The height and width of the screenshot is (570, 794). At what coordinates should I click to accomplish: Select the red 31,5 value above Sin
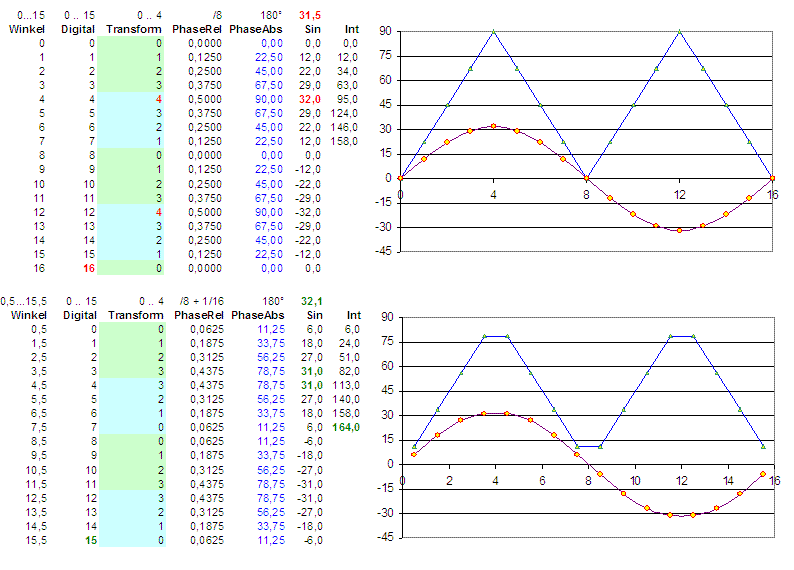(309, 15)
